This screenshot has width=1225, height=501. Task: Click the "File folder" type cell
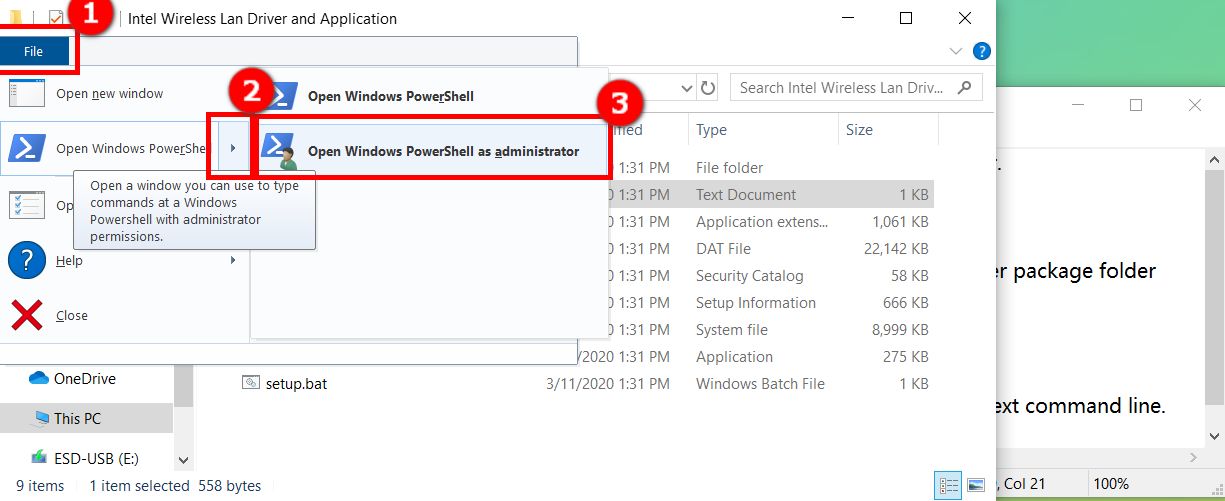coord(729,168)
